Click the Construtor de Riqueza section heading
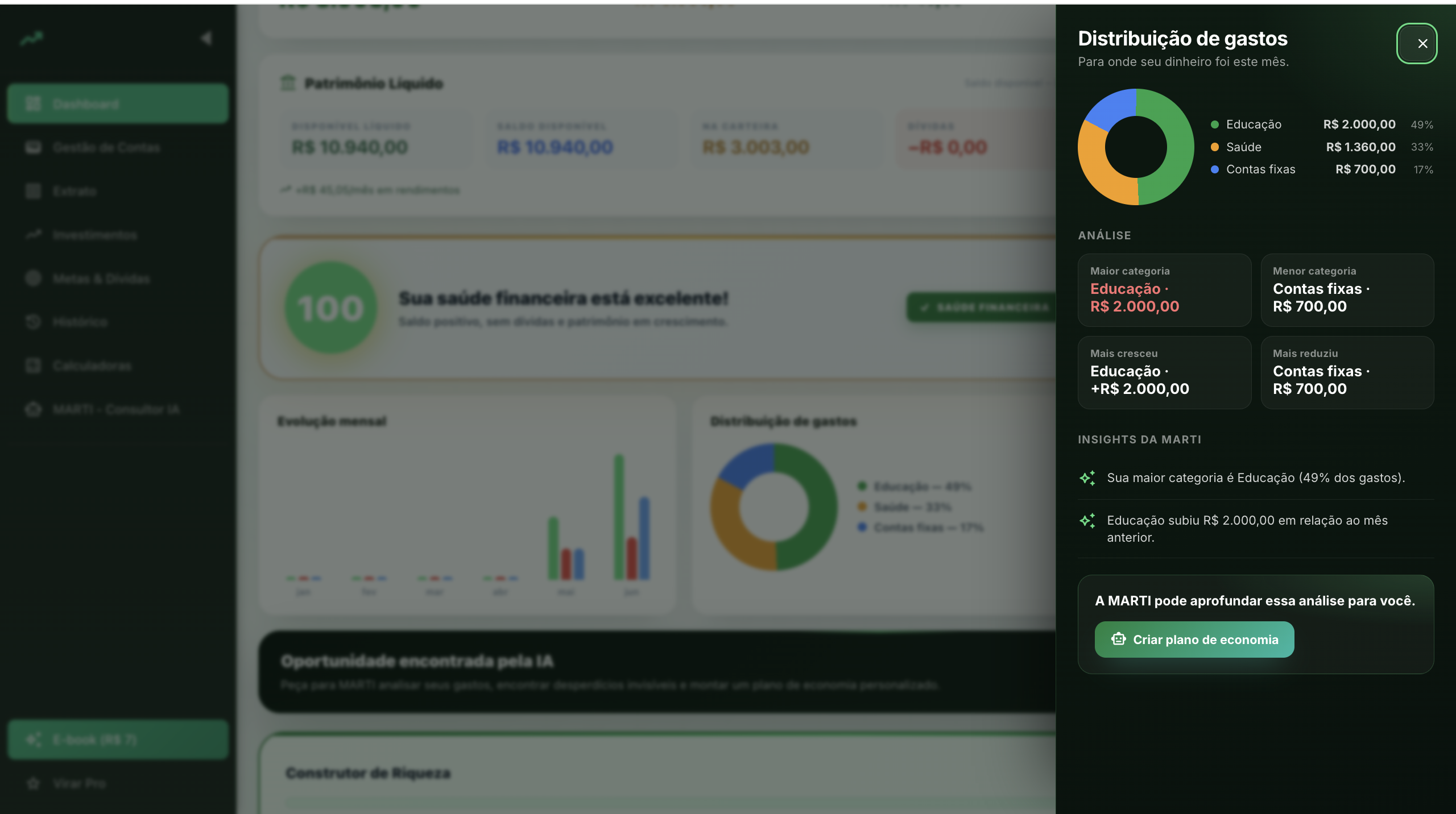Viewport: 1456px width, 814px height. (x=368, y=773)
